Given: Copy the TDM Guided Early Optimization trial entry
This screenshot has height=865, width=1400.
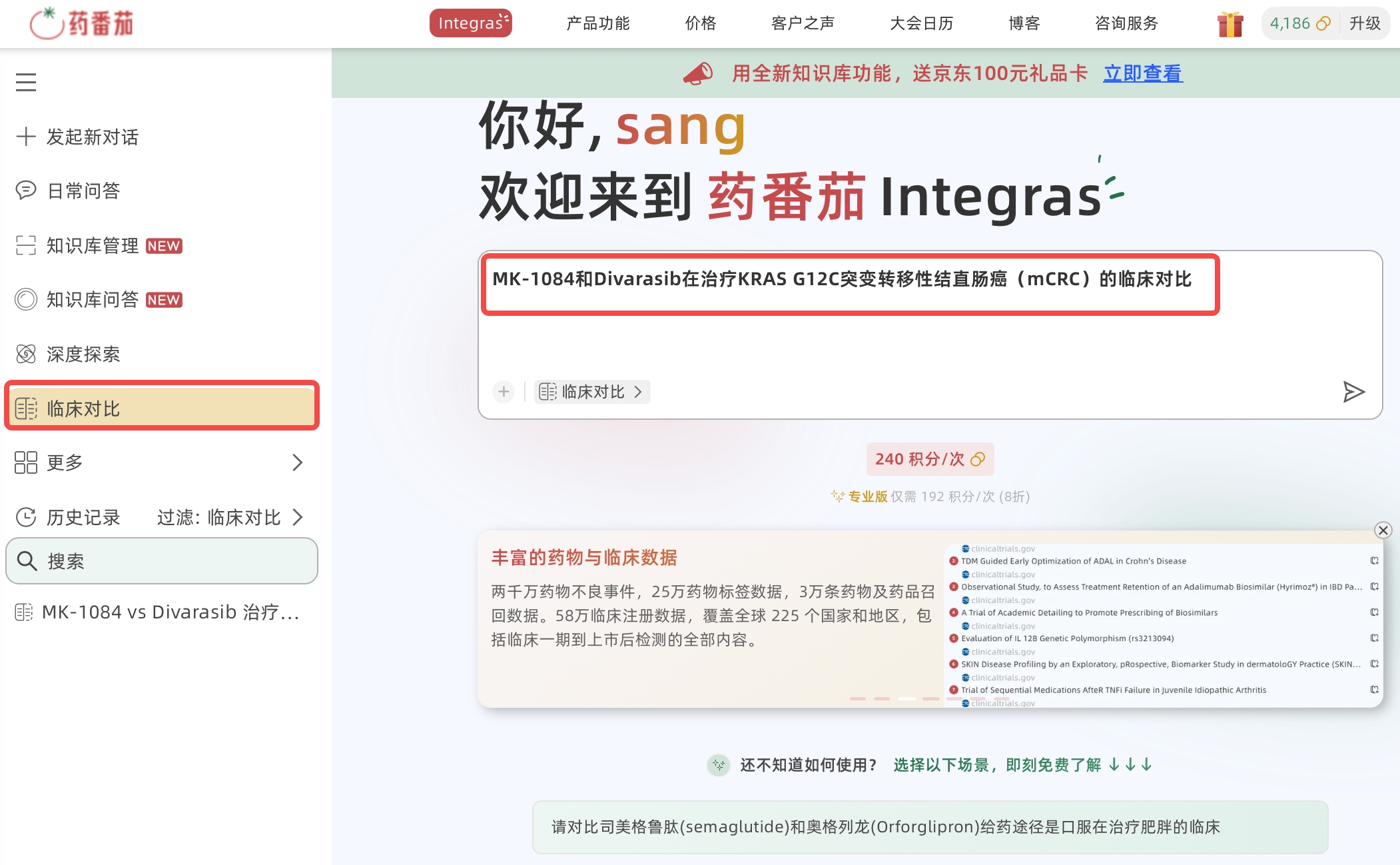Looking at the screenshot, I should [x=1374, y=561].
